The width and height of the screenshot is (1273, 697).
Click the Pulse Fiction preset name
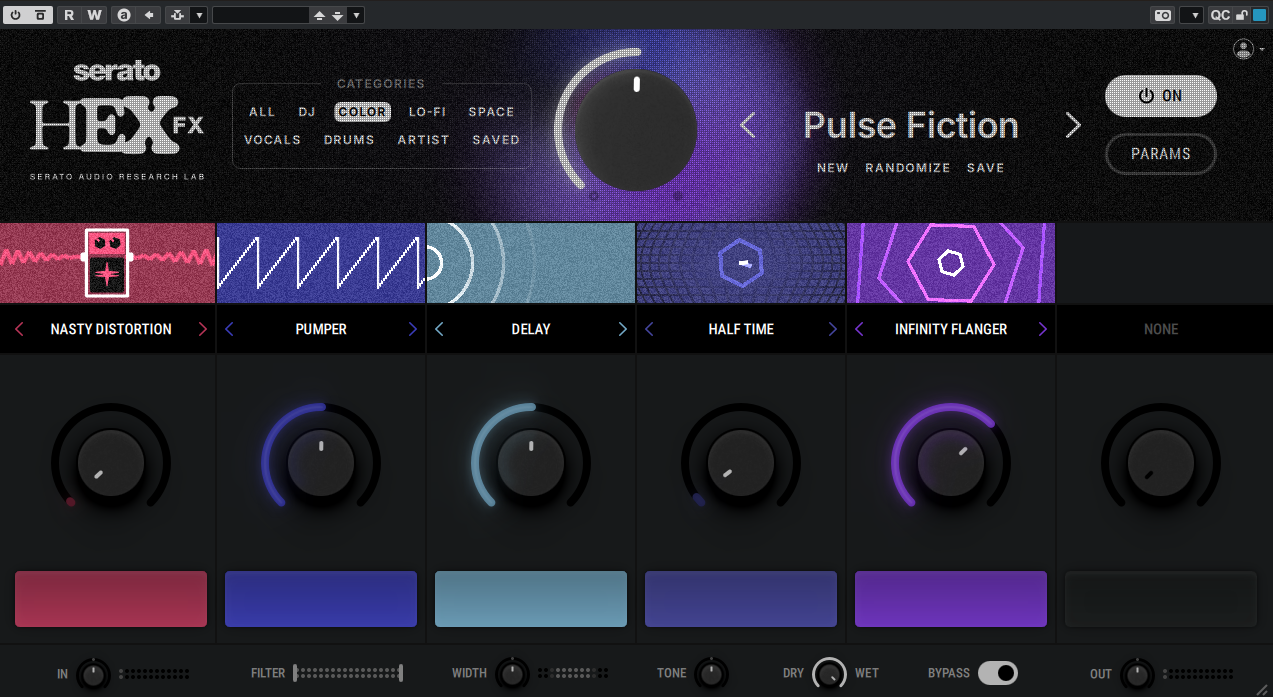pyautogui.click(x=911, y=125)
